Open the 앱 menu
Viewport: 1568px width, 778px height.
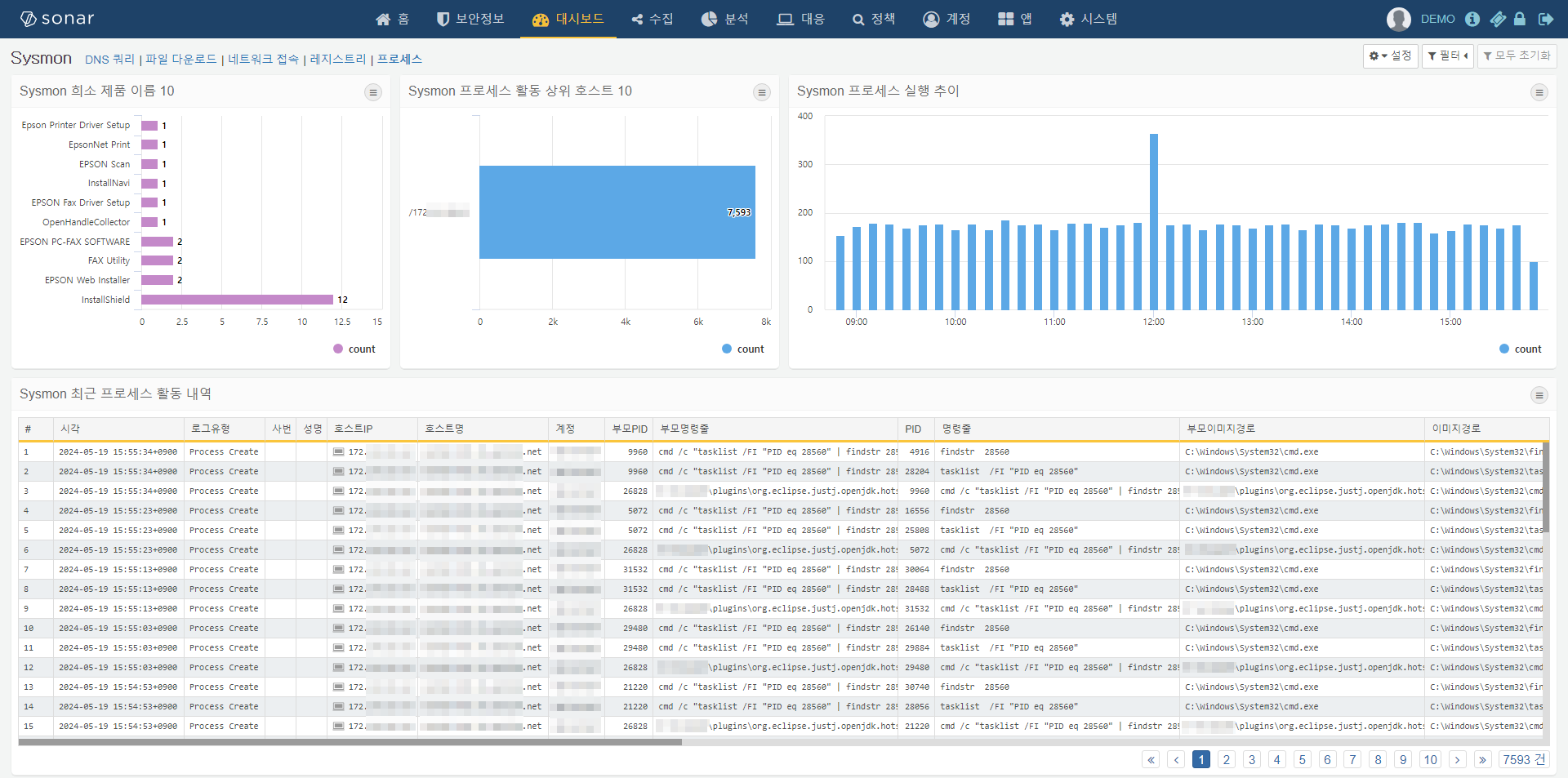pos(1015,19)
